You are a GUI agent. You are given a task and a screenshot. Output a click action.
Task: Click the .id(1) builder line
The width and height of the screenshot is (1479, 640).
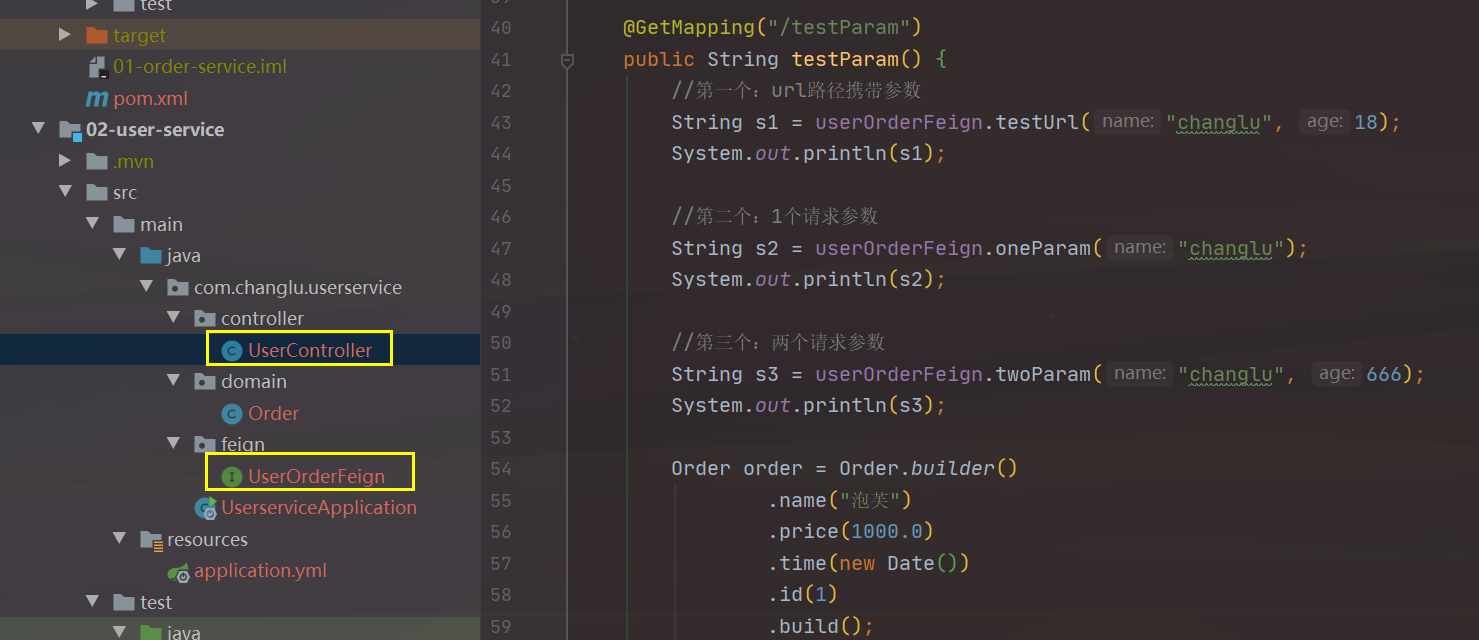point(803,594)
